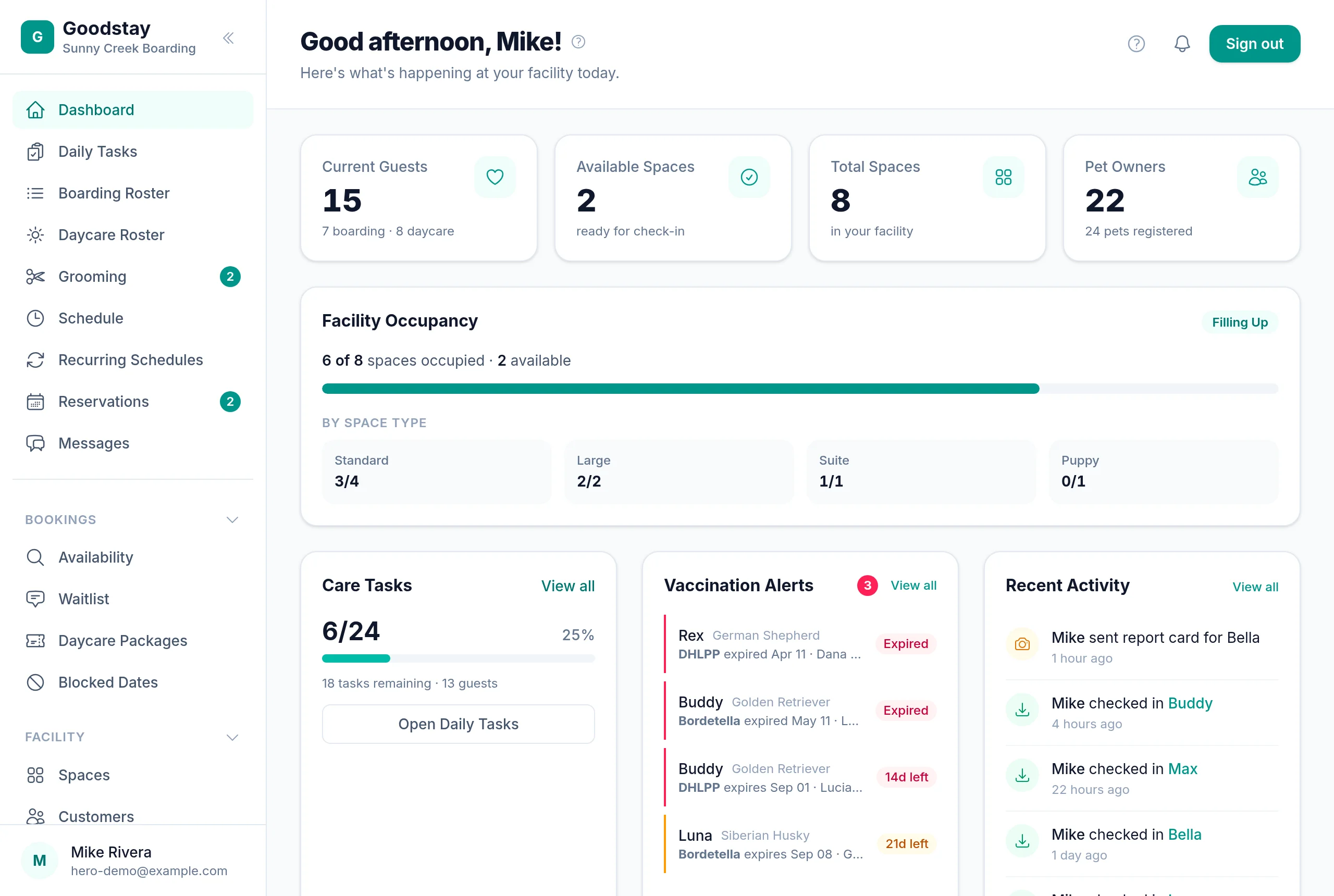Click the check-in icon next to Buddy activity
Screen dimensions: 1334x896
click(1022, 710)
